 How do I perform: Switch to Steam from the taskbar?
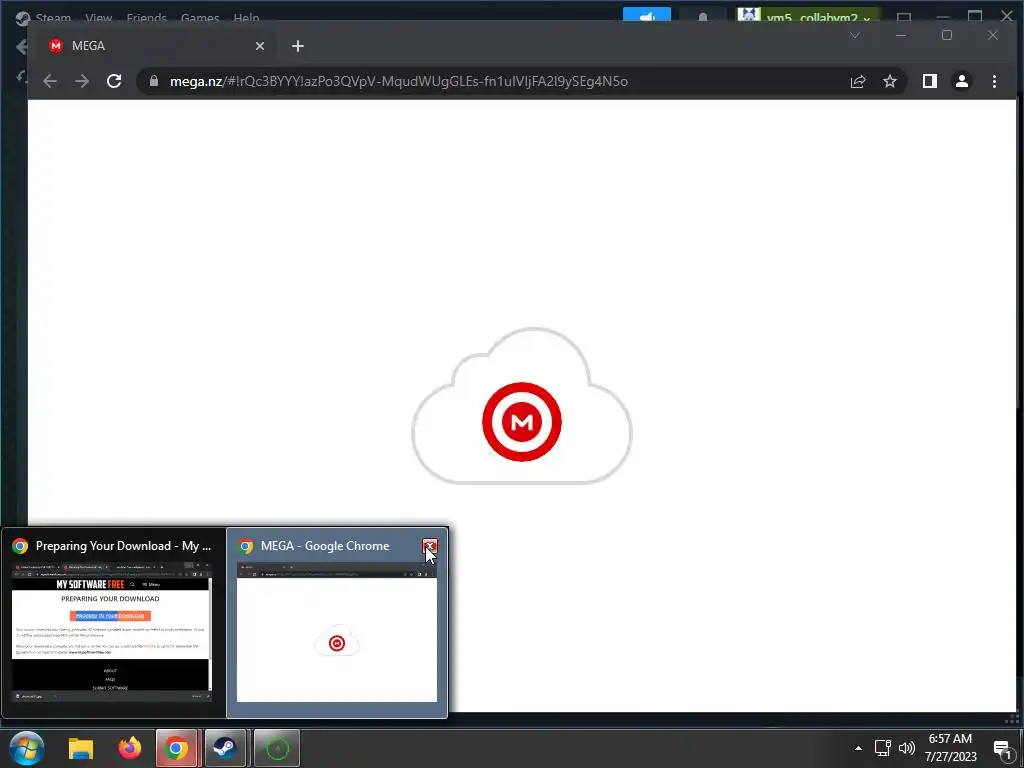click(x=225, y=748)
